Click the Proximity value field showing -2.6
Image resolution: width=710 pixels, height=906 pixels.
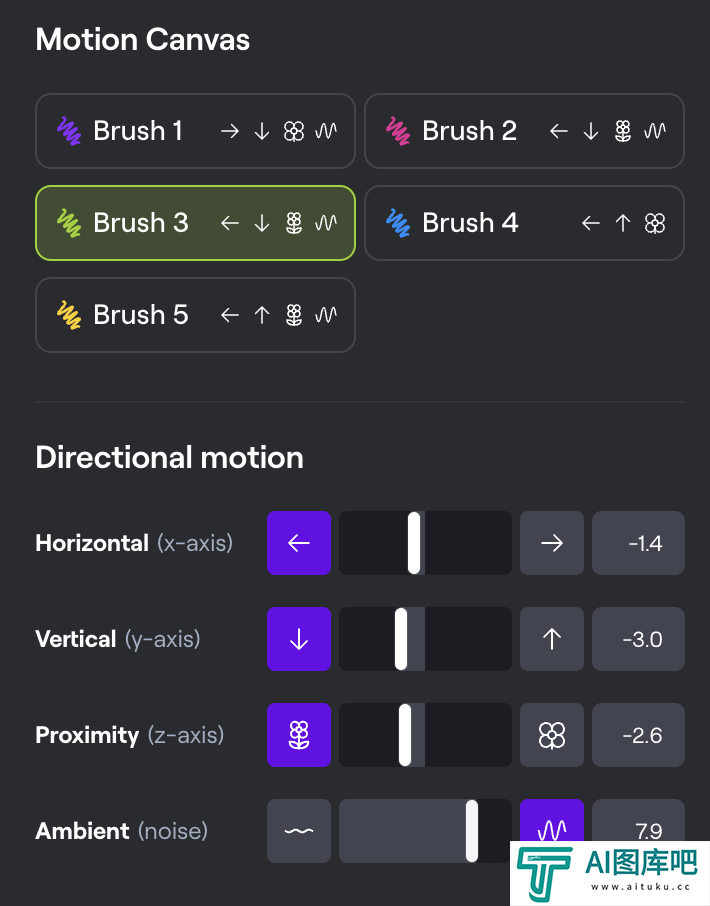[x=638, y=735]
